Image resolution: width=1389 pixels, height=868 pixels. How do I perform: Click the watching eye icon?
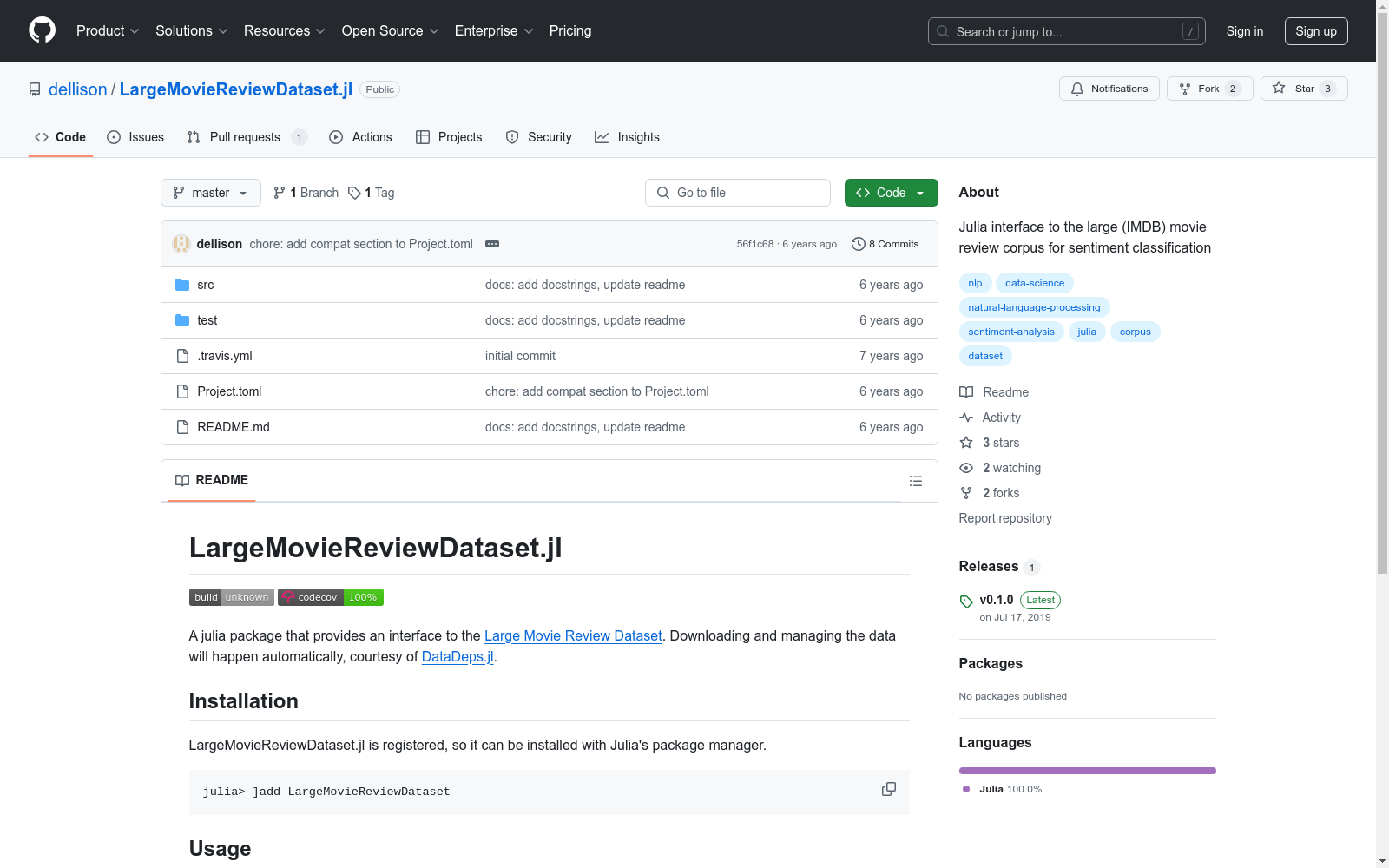(x=966, y=468)
